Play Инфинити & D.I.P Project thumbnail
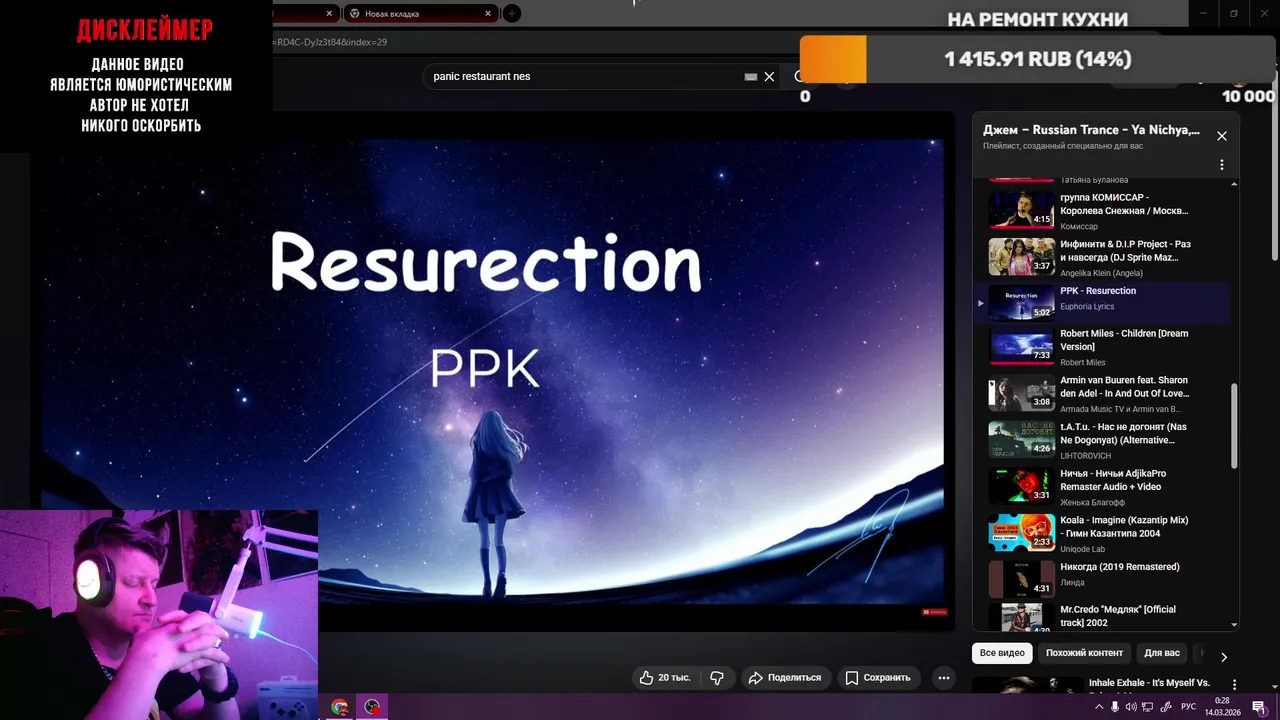 pos(1021,256)
